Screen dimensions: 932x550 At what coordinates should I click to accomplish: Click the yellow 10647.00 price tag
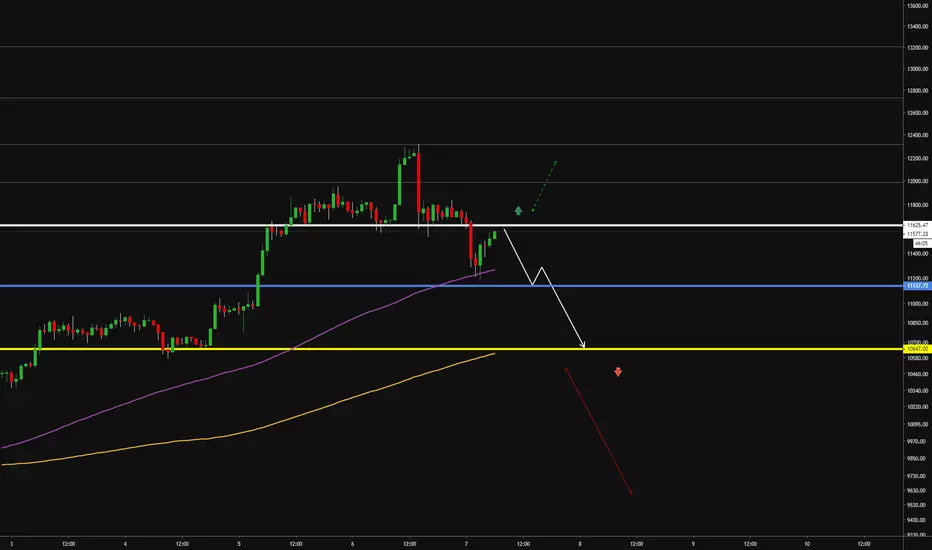click(917, 349)
